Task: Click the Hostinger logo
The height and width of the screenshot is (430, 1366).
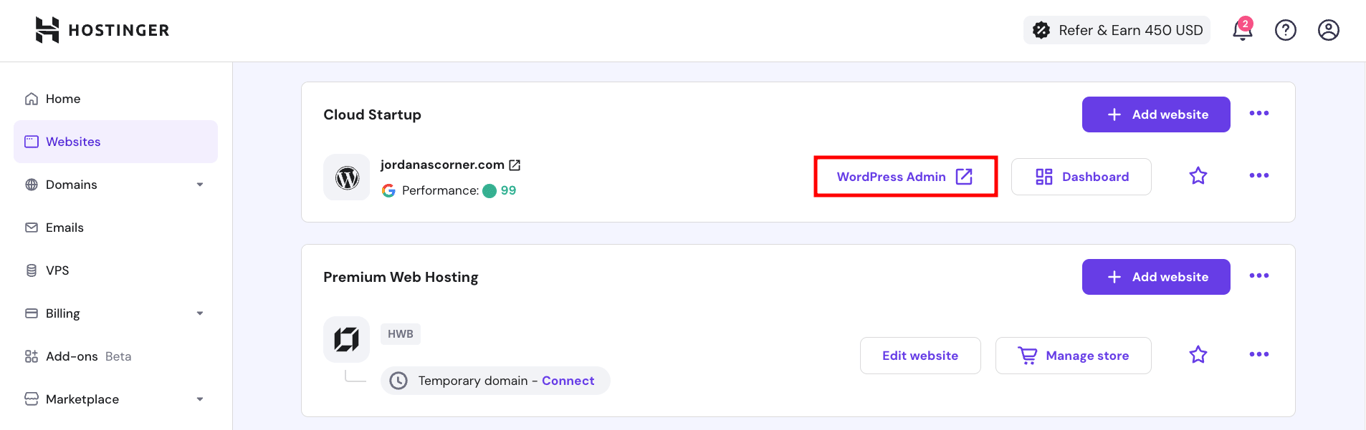Action: (102, 30)
